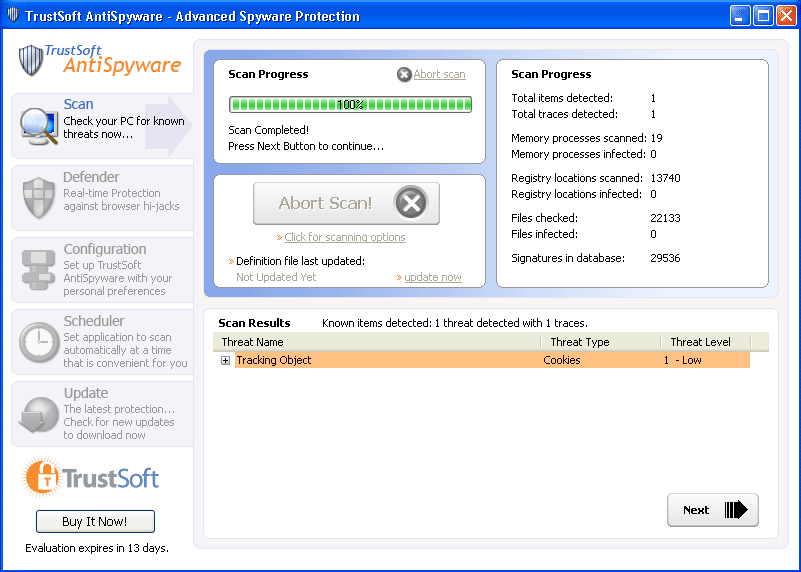Image resolution: width=801 pixels, height=572 pixels.
Task: Click the Update download arrow icon
Action: coord(38,414)
